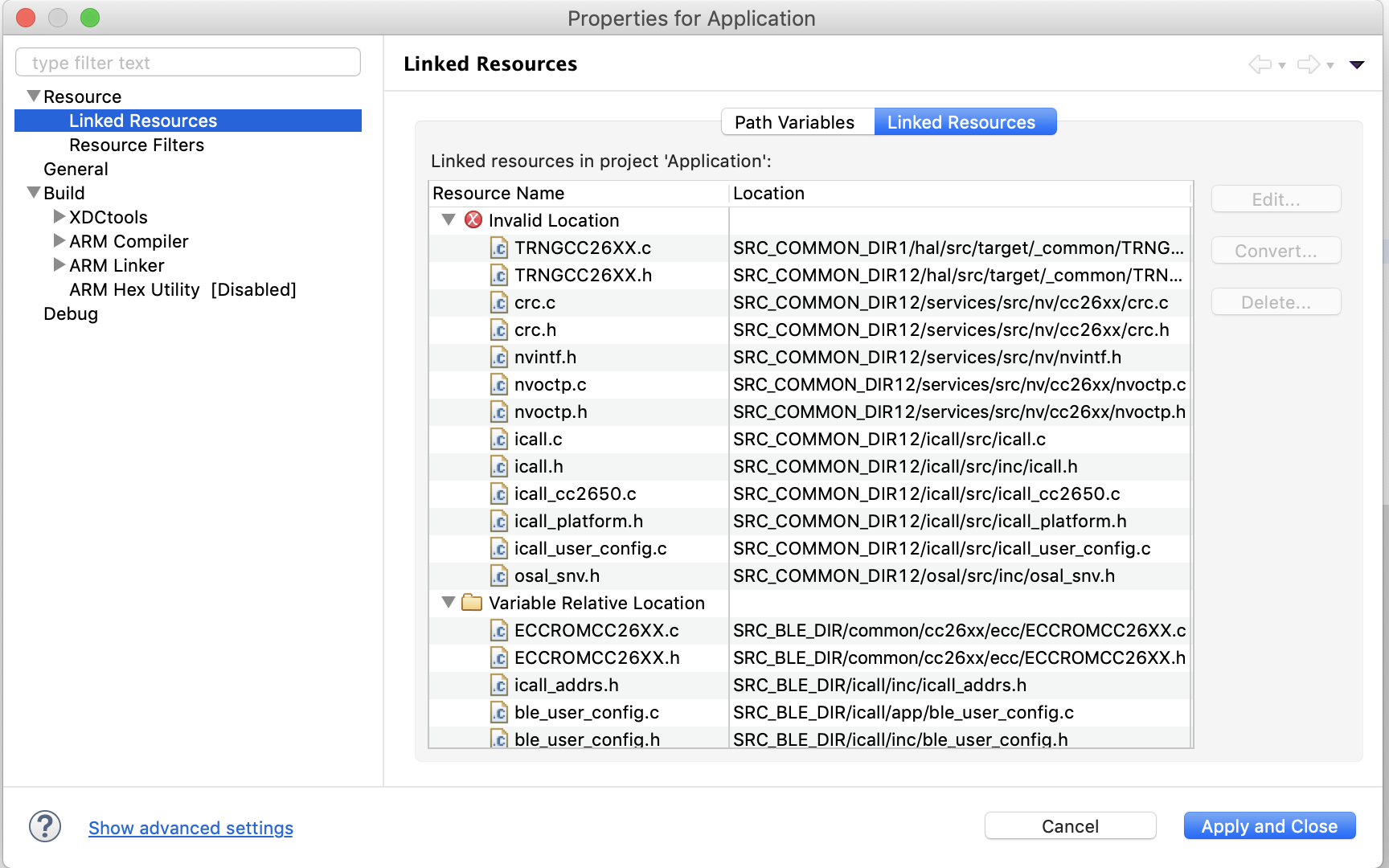Click the icall_platform.h file icon
This screenshot has height=868, width=1389.
499,521
